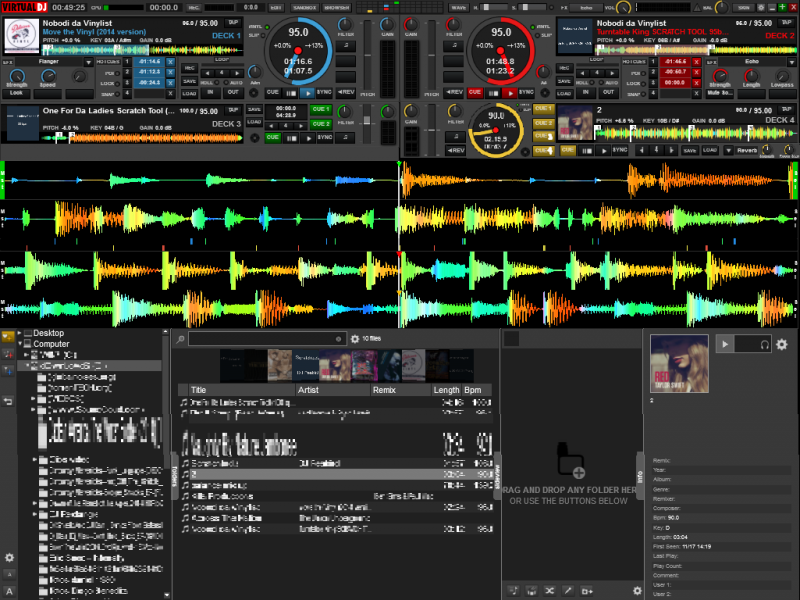
Task: Delete Deck 1 hot cue 1 with X
Action: (170, 62)
